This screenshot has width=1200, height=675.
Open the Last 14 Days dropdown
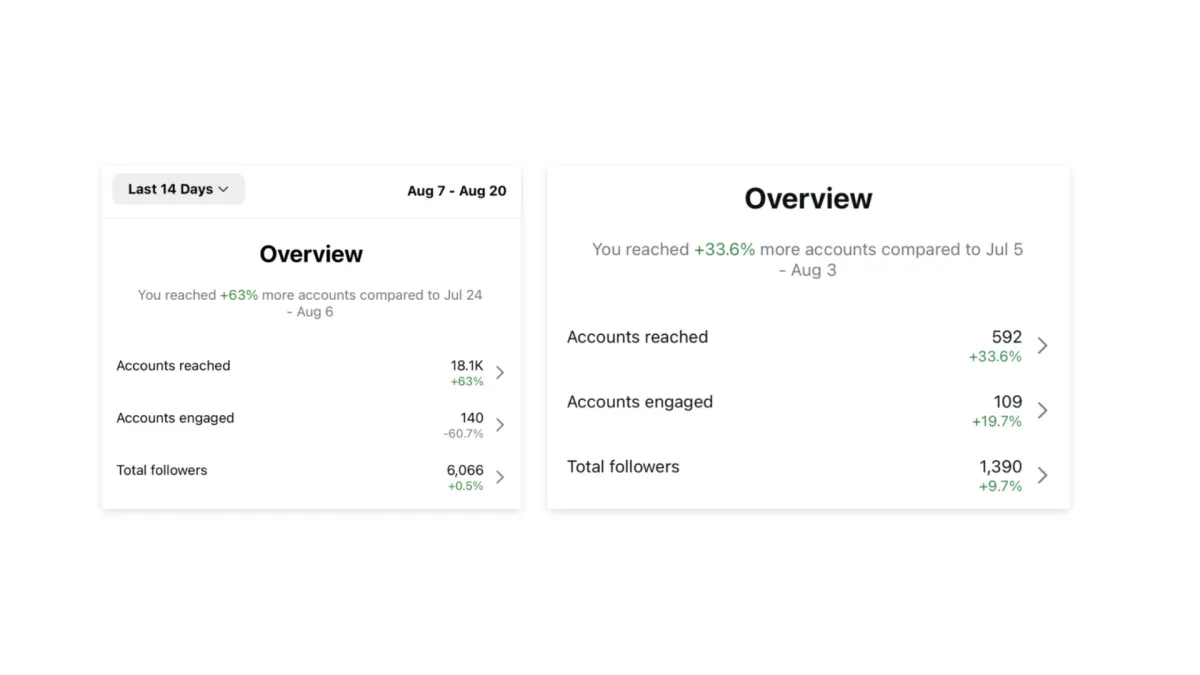click(x=178, y=189)
